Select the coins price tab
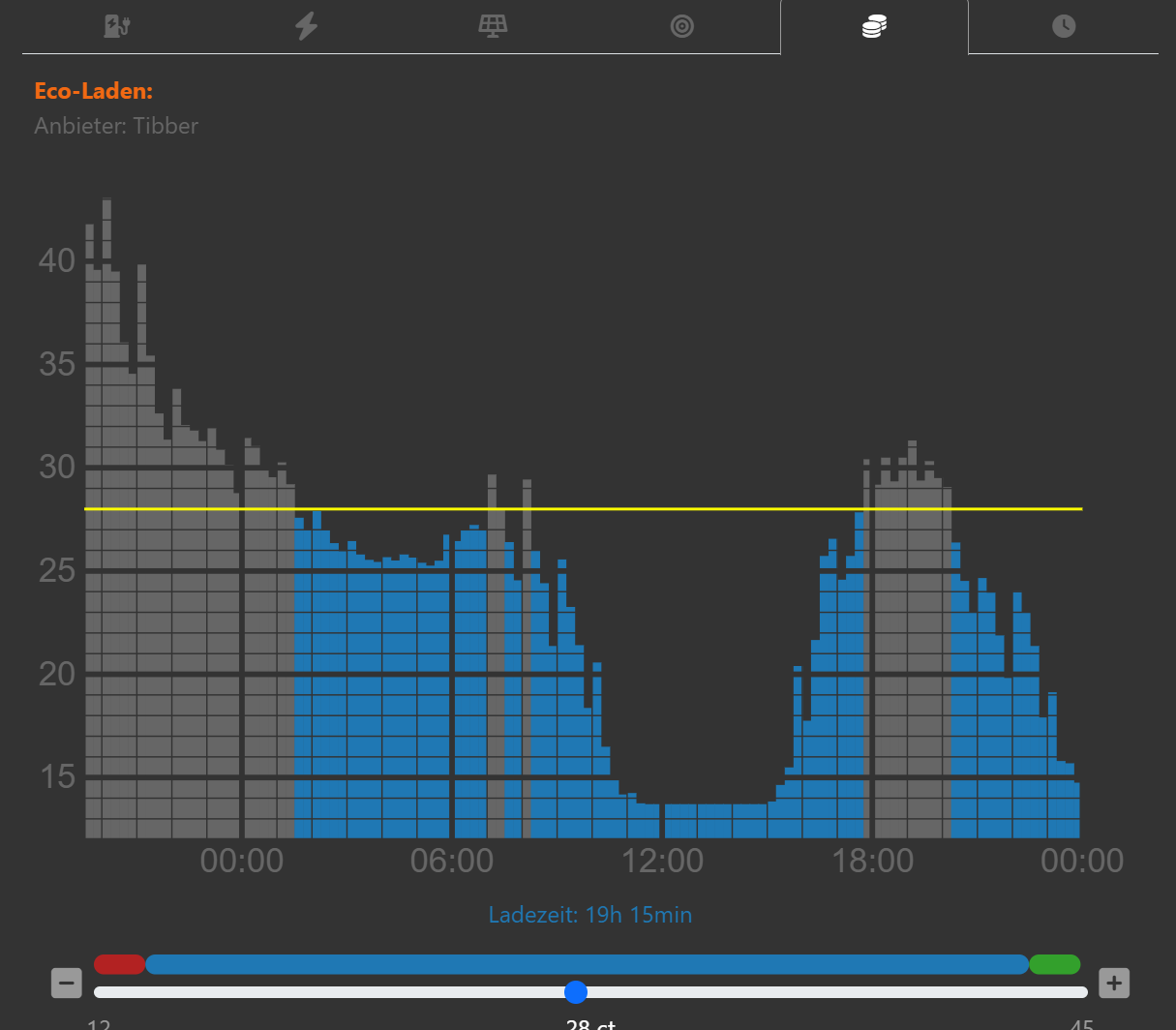The image size is (1176, 1030). pyautogui.click(x=874, y=26)
